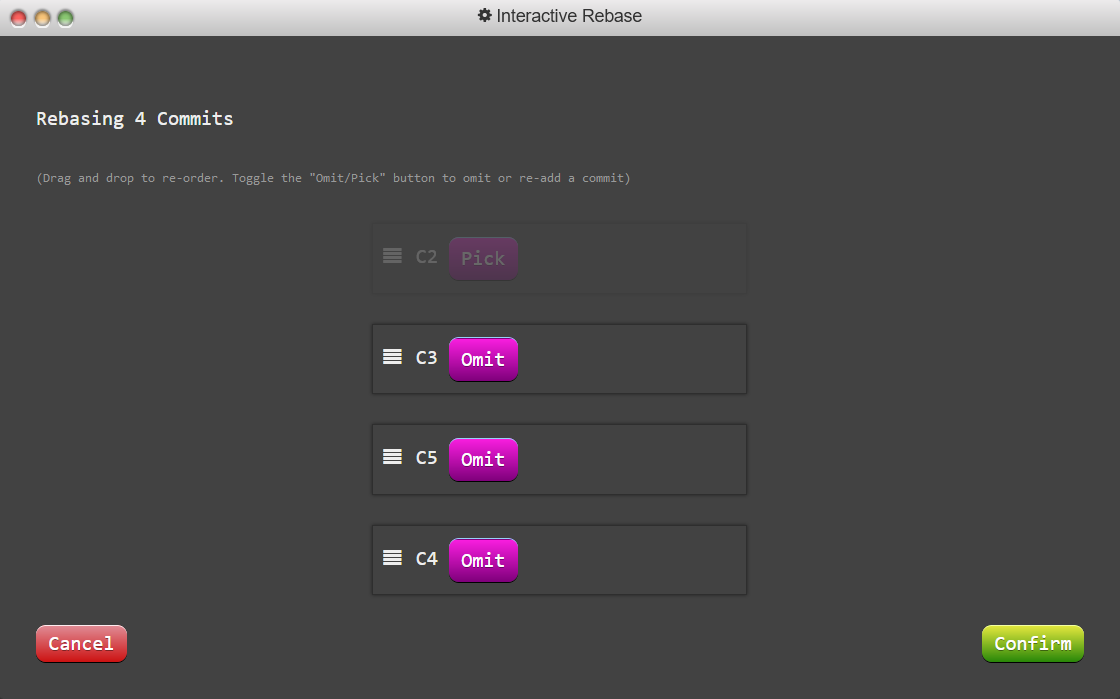Toggle the Omit button for commit C5
The image size is (1120, 699).
point(483,459)
